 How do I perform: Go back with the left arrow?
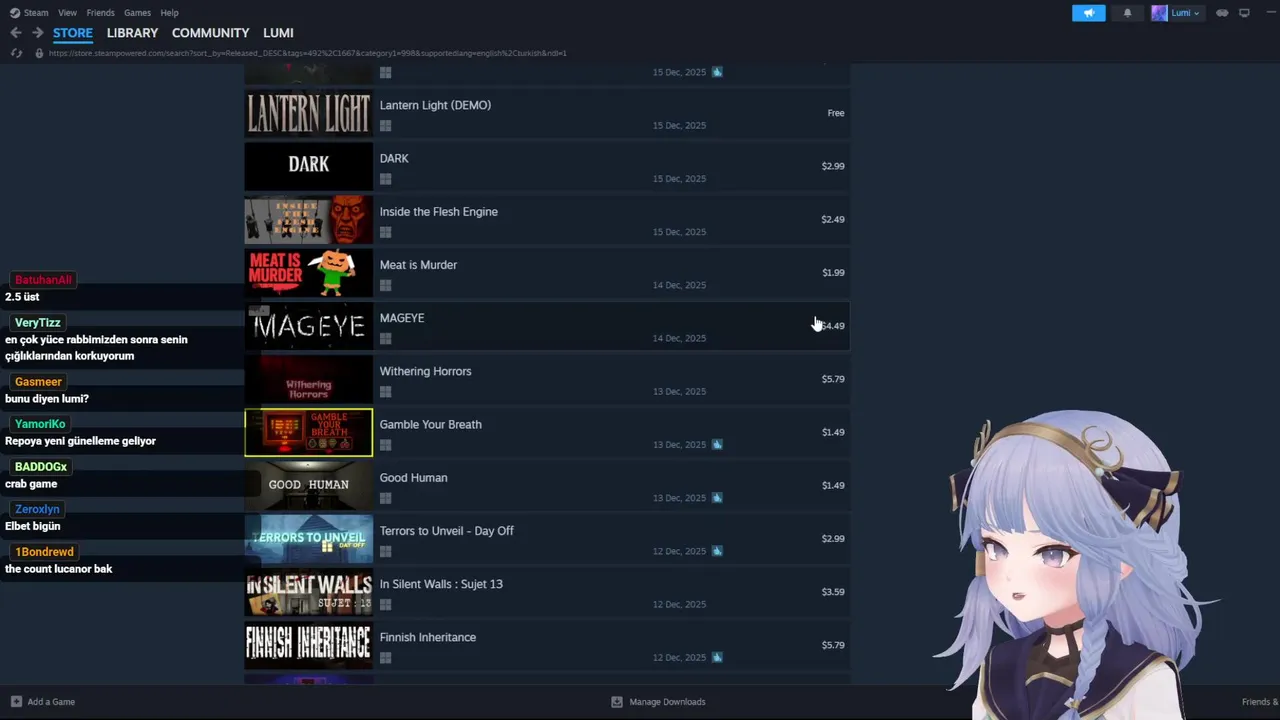pyautogui.click(x=16, y=33)
